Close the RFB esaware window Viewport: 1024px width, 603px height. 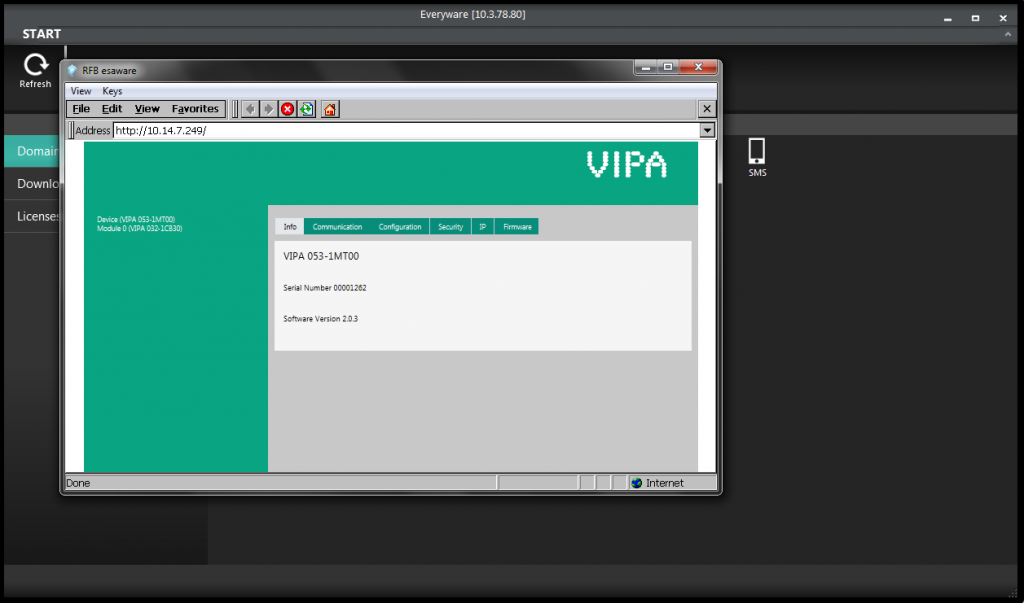tap(698, 67)
